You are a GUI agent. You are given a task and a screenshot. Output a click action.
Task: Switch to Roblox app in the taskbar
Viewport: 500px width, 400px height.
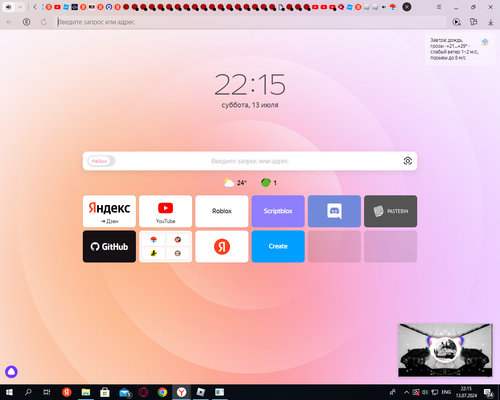tap(201, 392)
